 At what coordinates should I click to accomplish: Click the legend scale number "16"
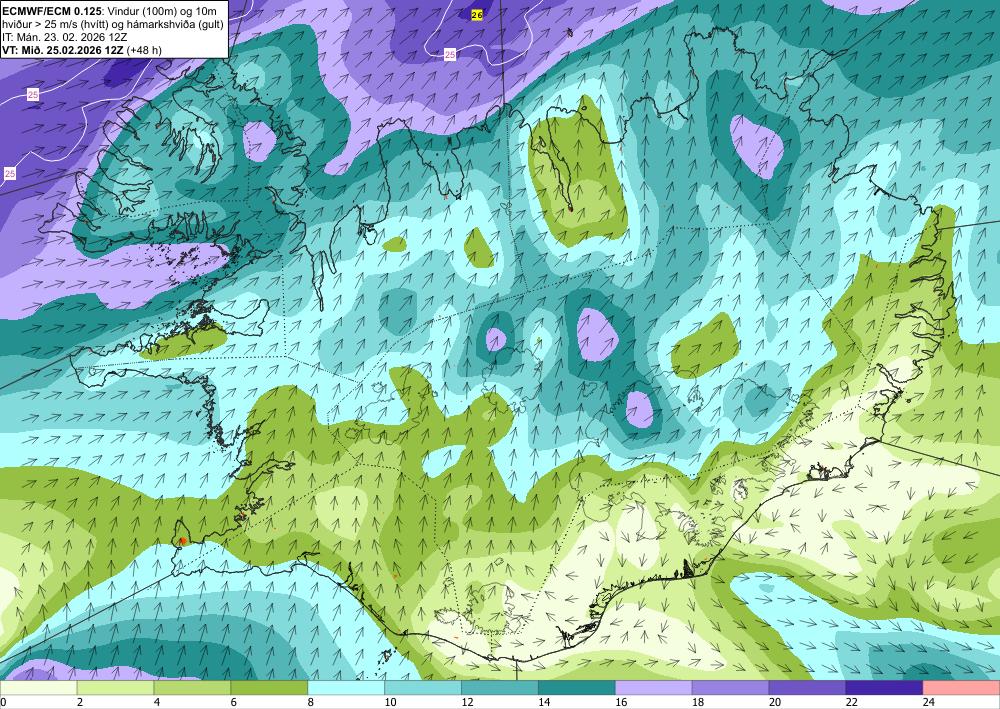point(621,702)
